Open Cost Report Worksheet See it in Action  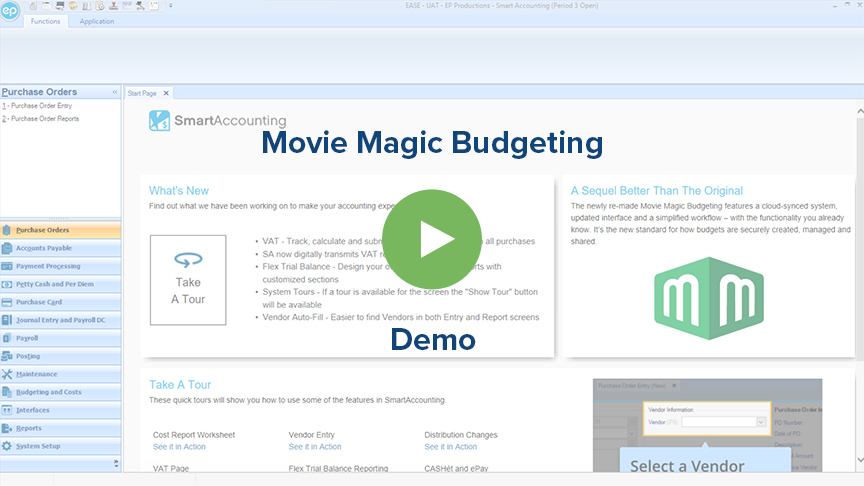[x=179, y=447]
